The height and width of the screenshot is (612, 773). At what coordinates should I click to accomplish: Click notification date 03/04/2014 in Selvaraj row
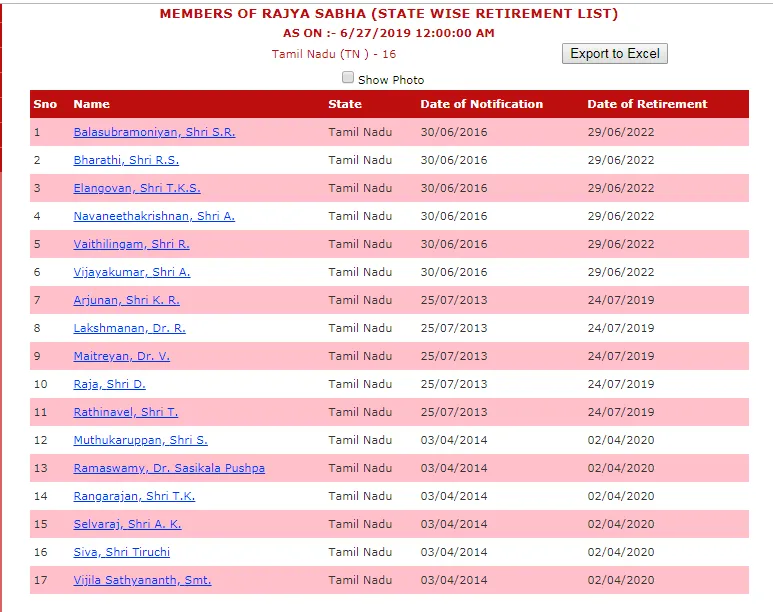pos(454,524)
